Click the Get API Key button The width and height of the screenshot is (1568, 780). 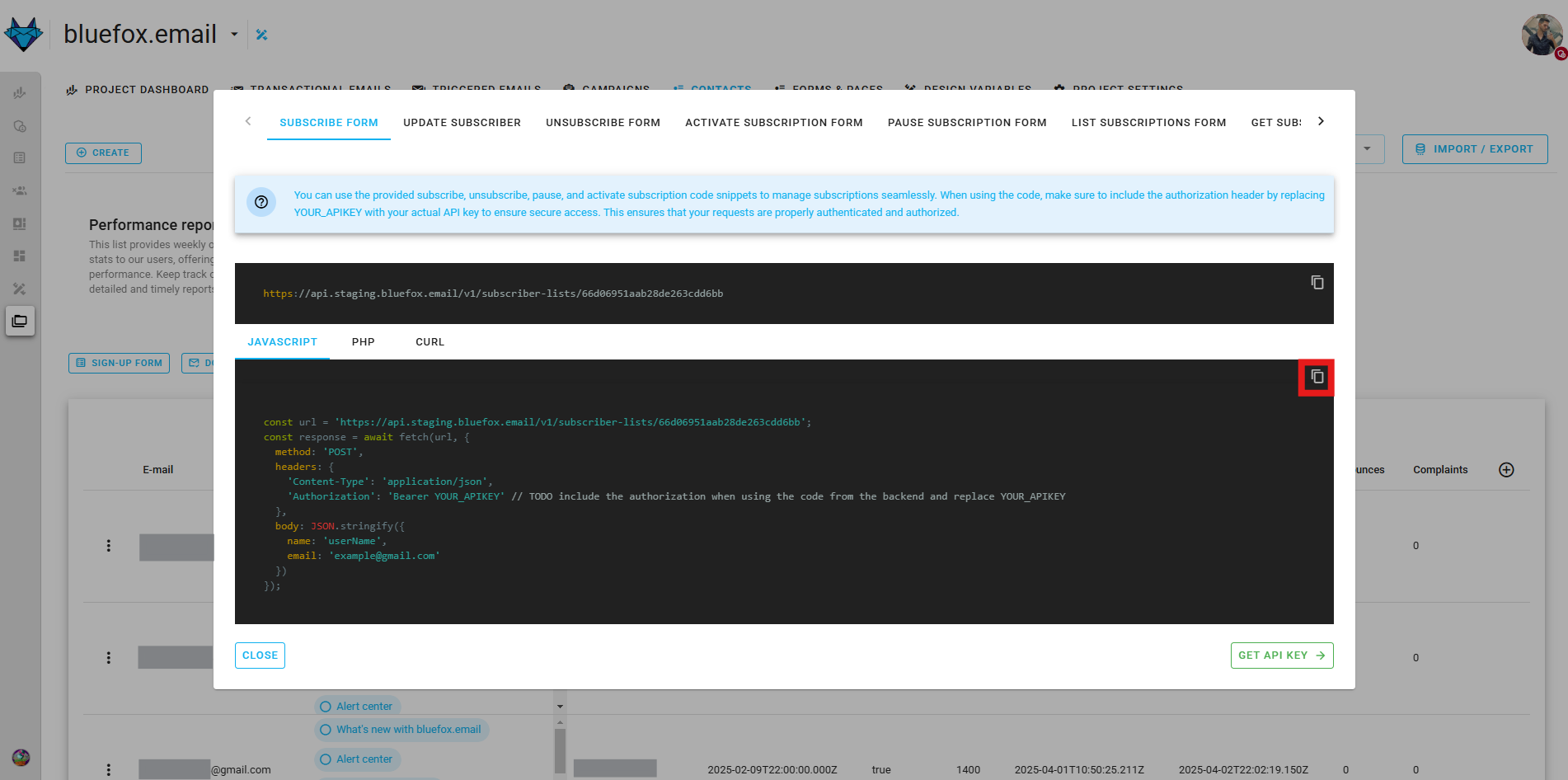[1281, 655]
